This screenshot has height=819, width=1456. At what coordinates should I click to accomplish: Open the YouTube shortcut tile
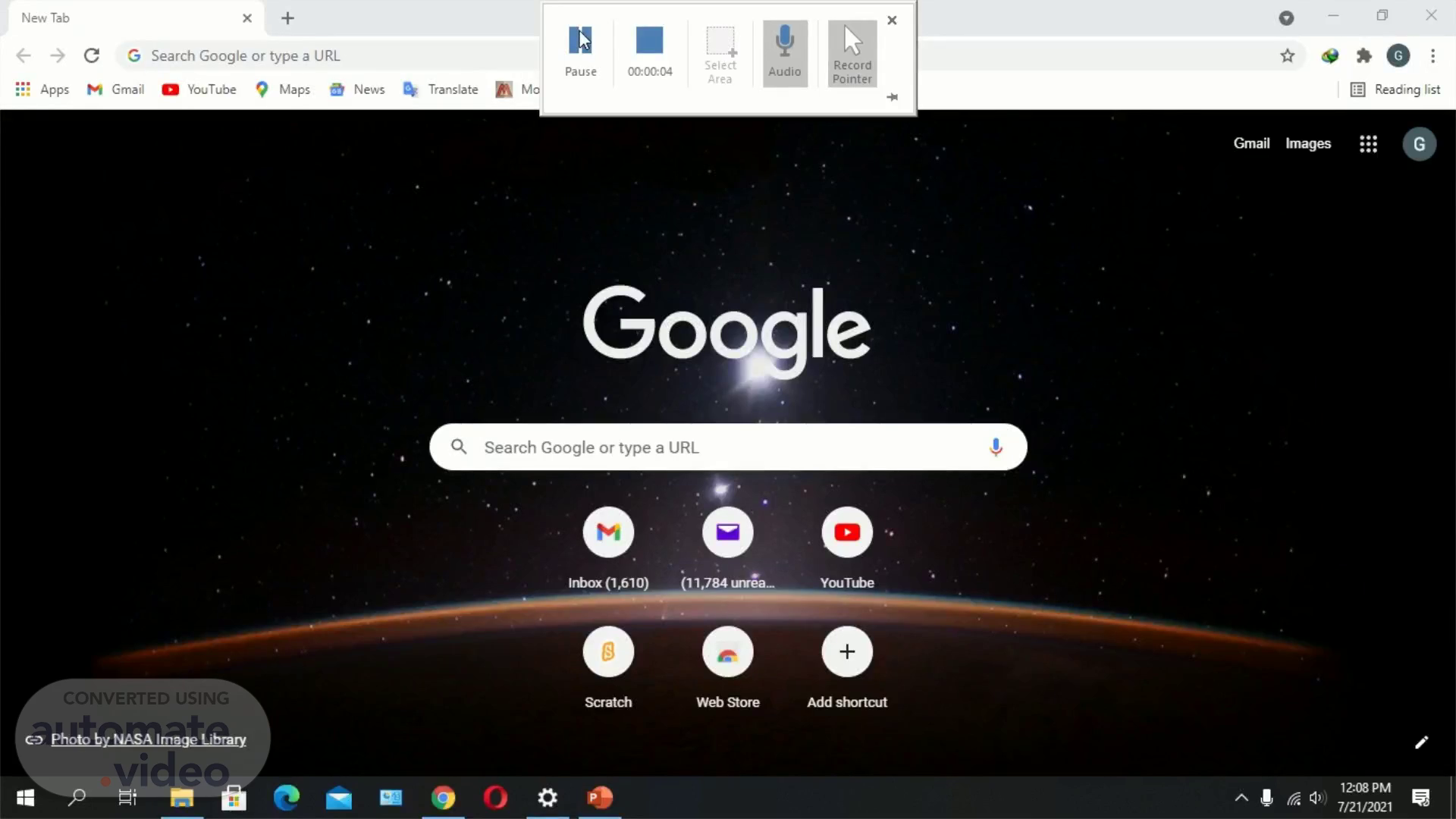click(847, 549)
